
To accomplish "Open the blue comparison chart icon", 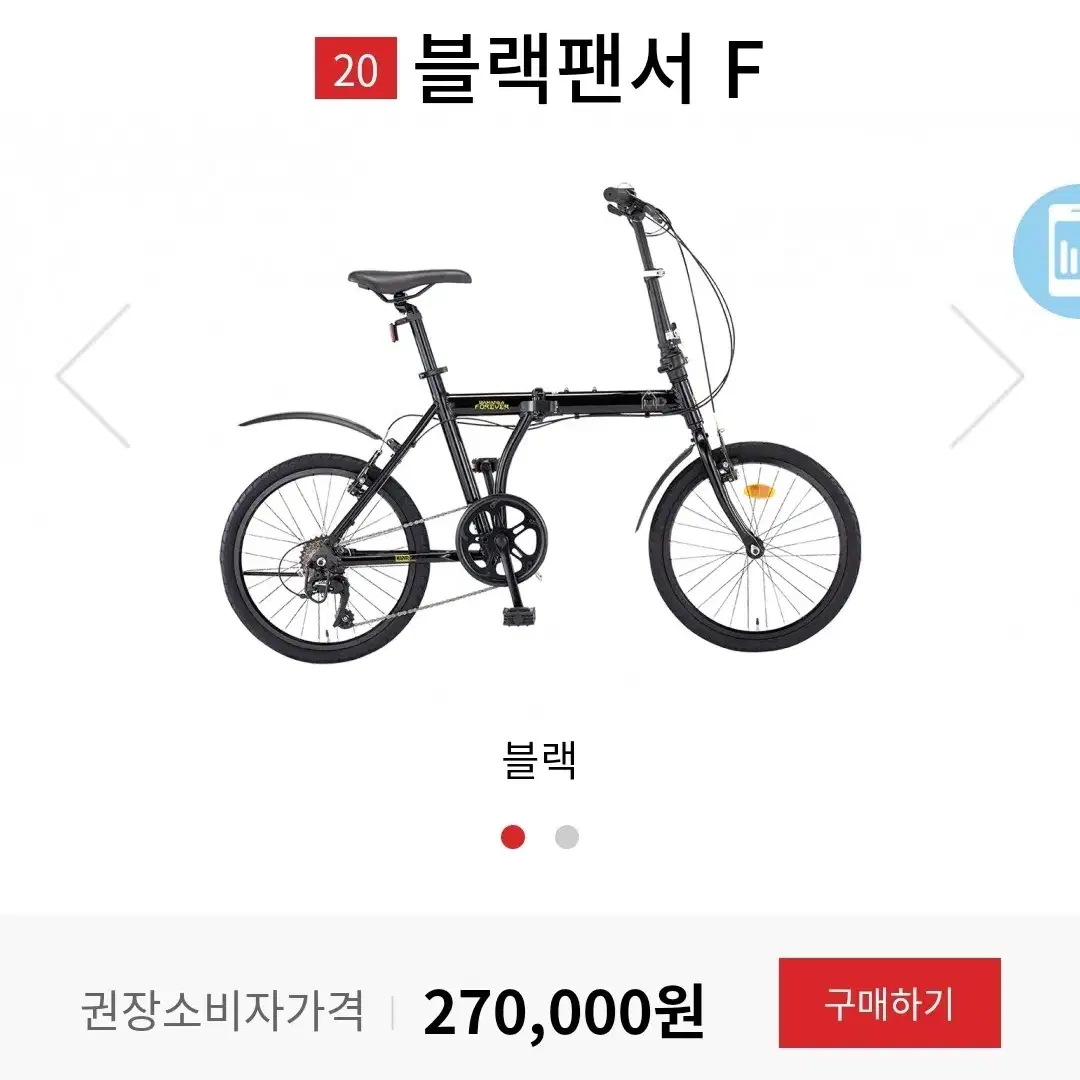I will (x=1049, y=251).
